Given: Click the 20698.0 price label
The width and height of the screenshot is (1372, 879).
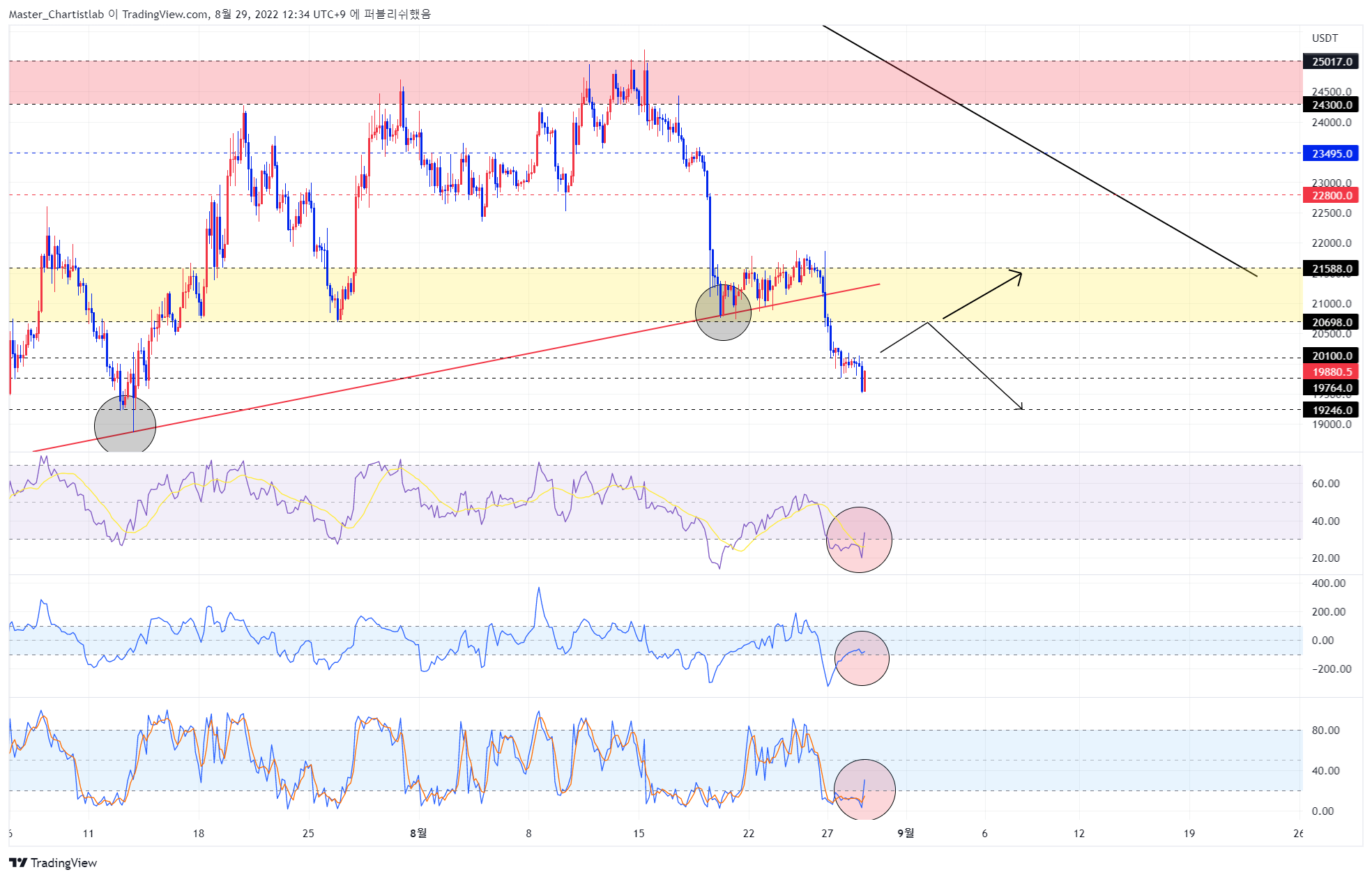Looking at the screenshot, I should pyautogui.click(x=1331, y=322).
